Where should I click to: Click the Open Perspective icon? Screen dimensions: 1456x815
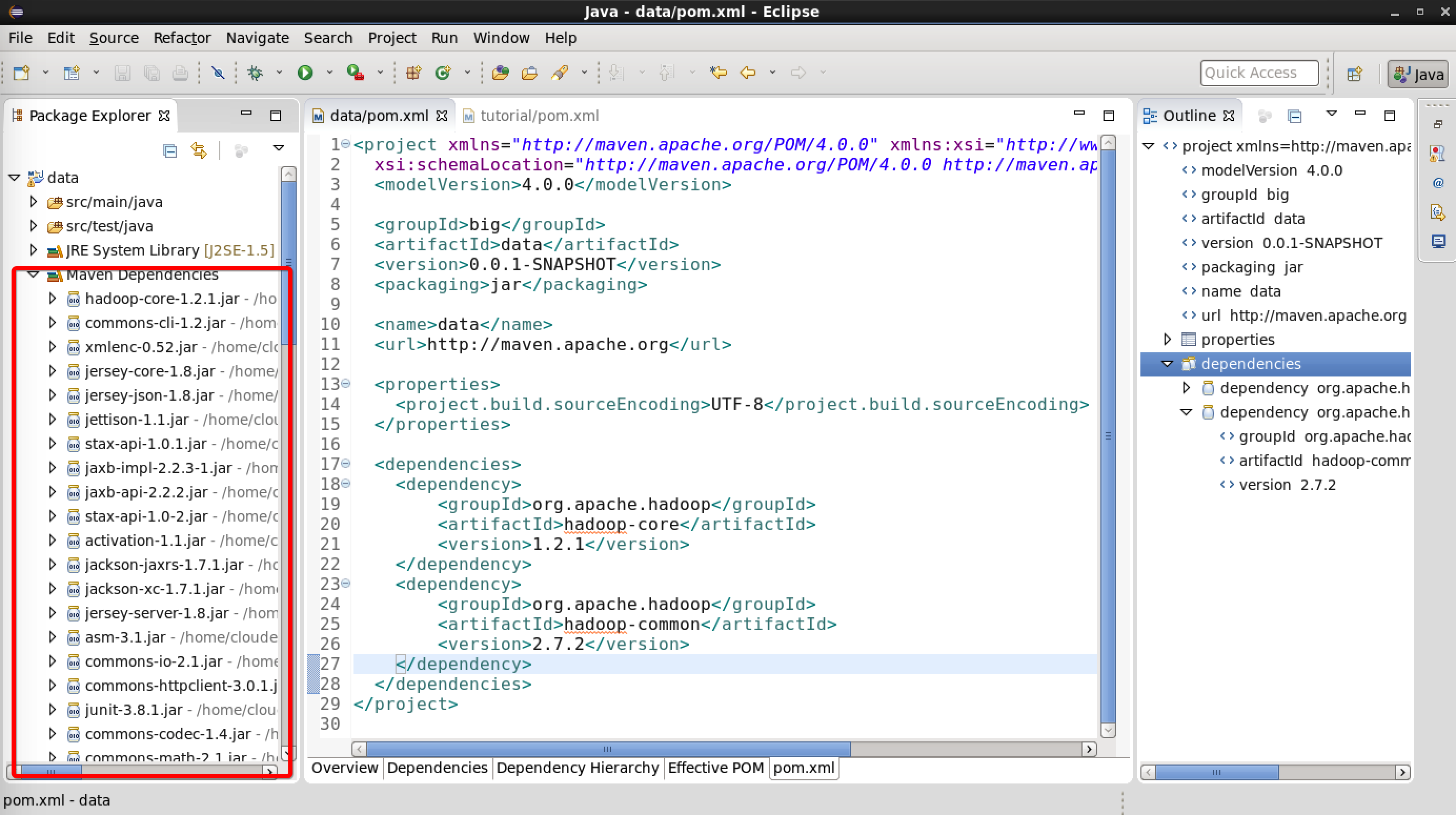point(1354,74)
